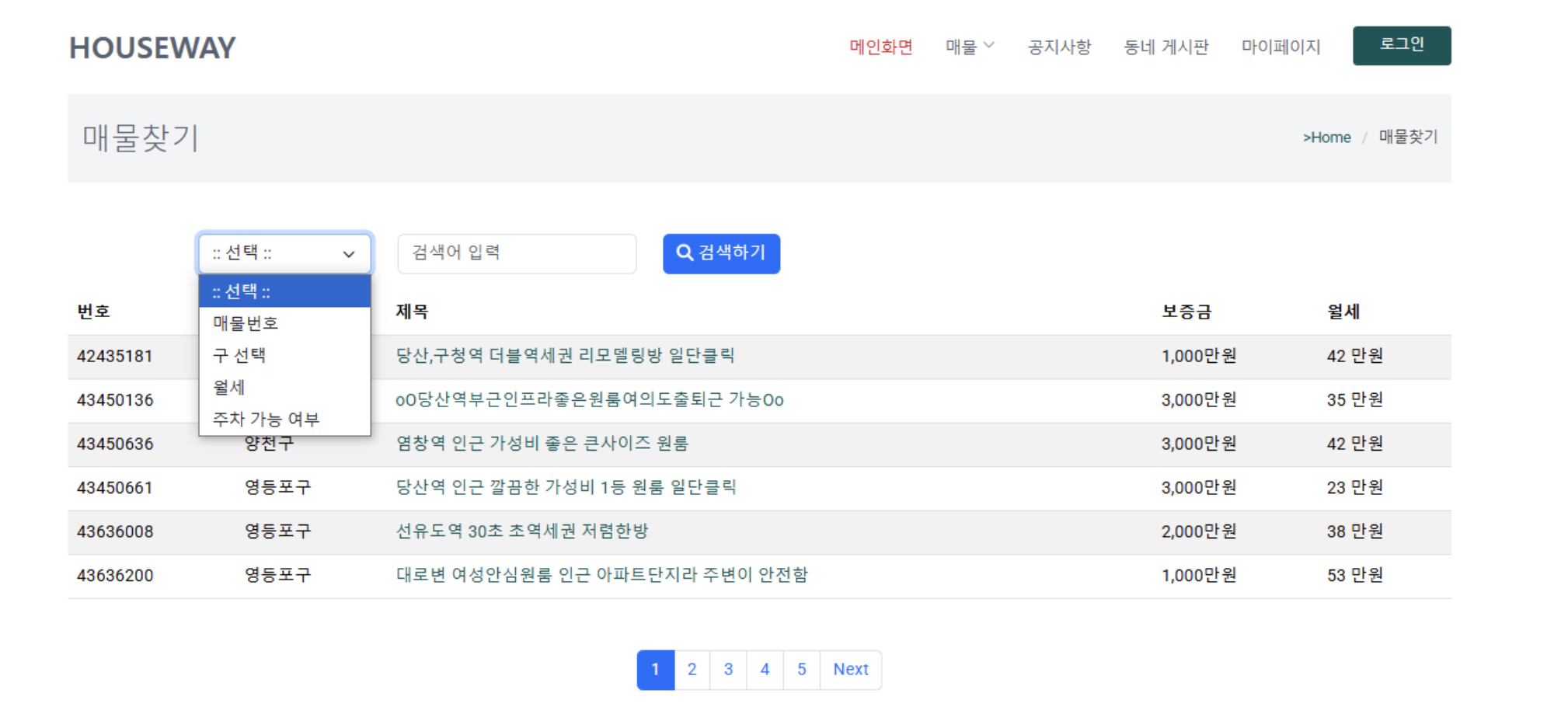Viewport: 1568px width, 721px height.
Task: Go to 동네 게시판 page
Action: tap(1166, 47)
